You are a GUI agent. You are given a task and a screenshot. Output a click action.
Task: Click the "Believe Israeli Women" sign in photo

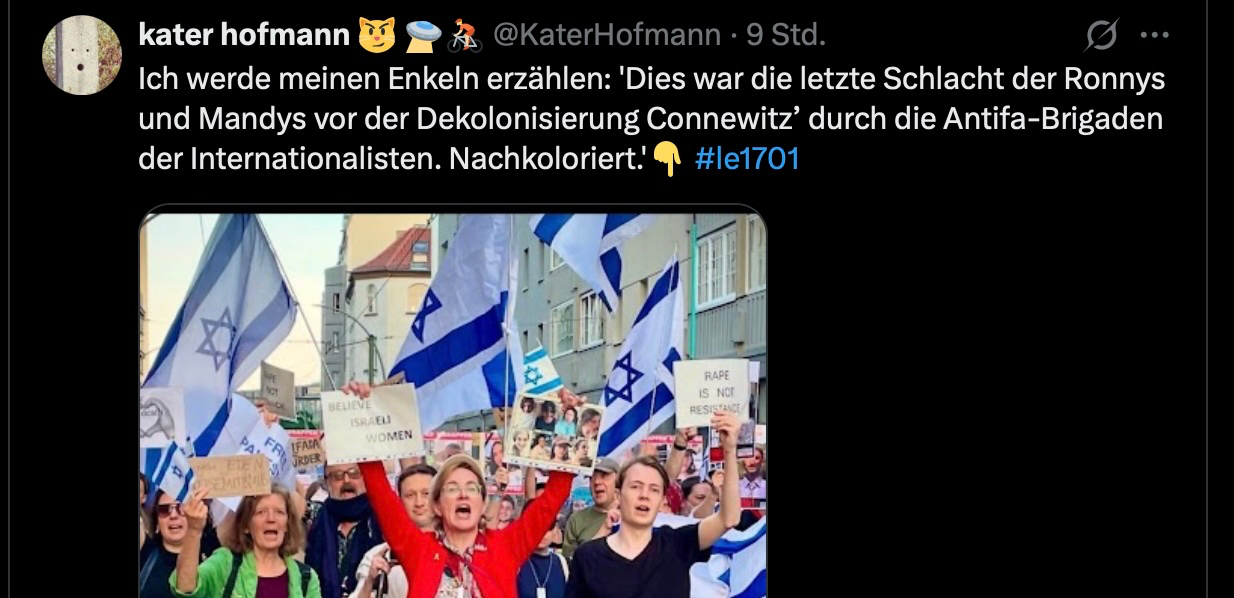click(372, 423)
